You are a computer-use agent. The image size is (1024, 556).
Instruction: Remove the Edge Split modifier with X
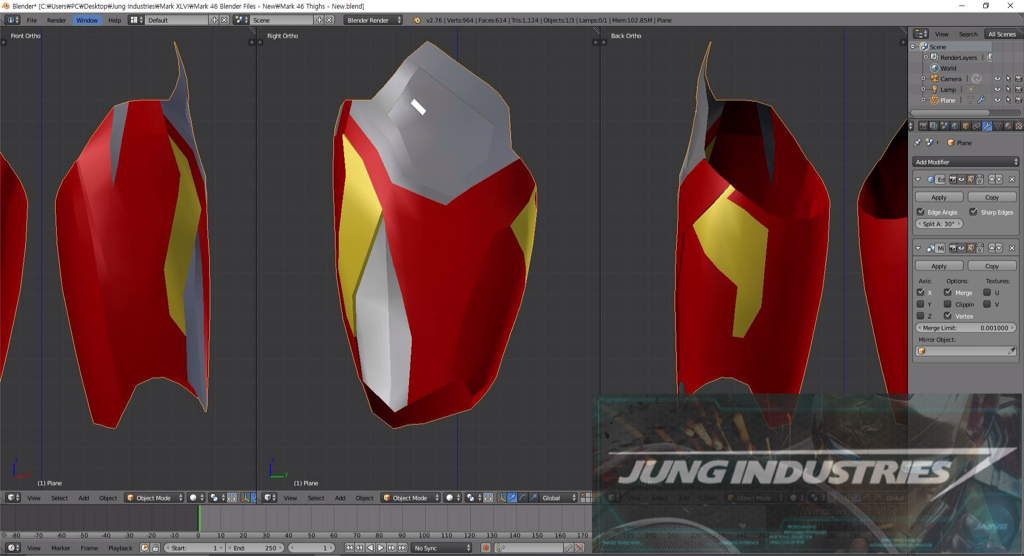(x=1012, y=179)
